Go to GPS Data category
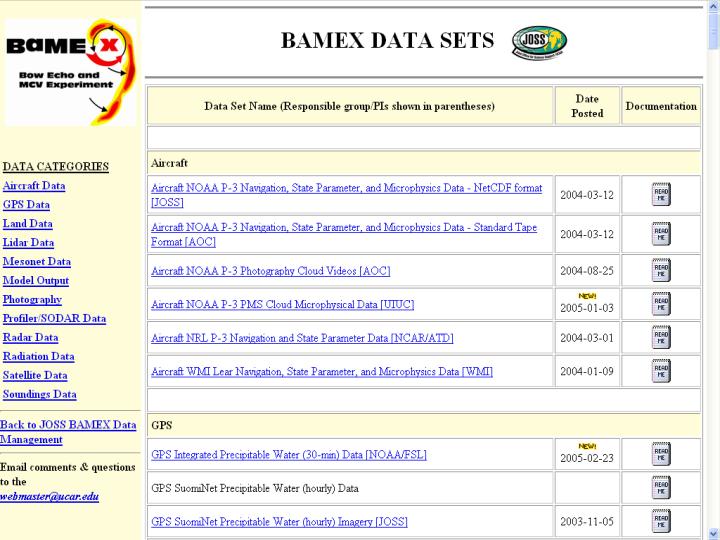This screenshot has height=540, width=720. 26,205
